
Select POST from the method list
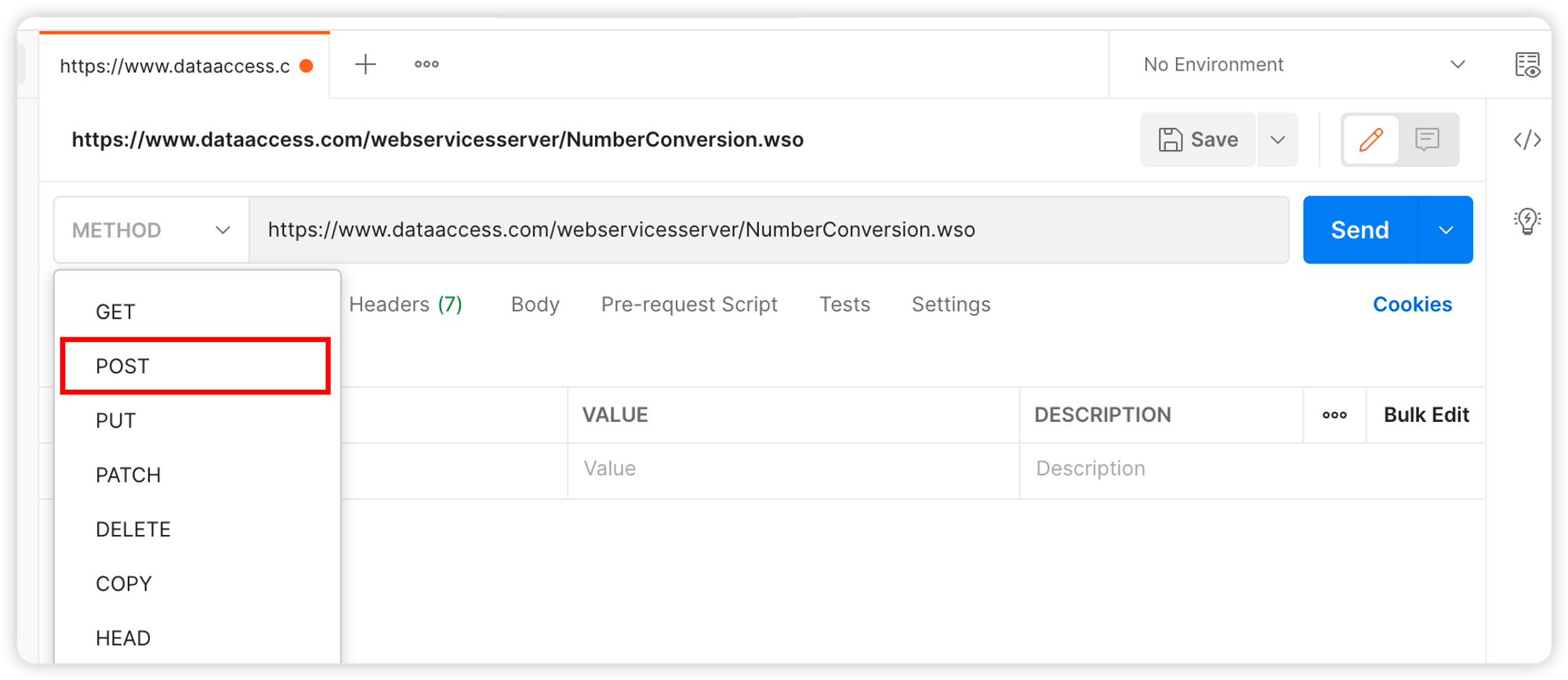click(x=122, y=365)
